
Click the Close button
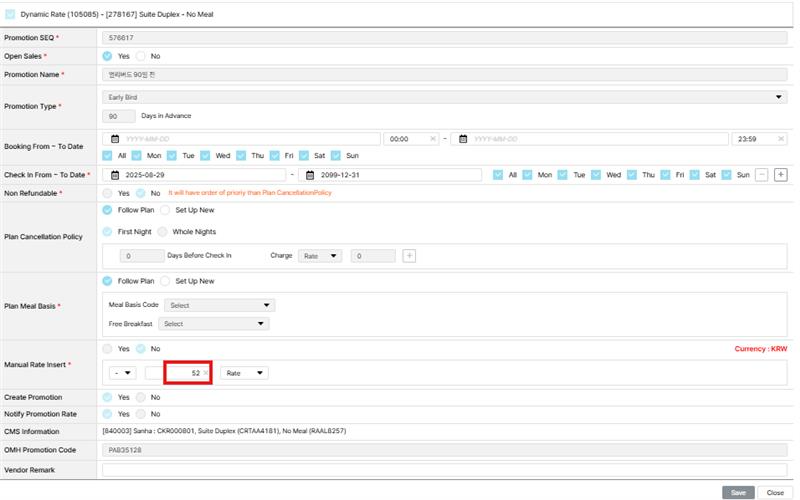(x=775, y=492)
